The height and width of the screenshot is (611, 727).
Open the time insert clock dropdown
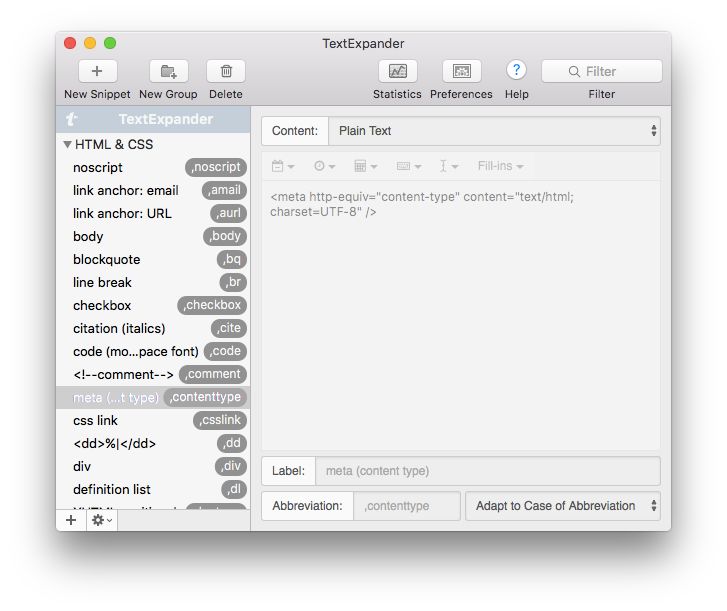[x=324, y=166]
